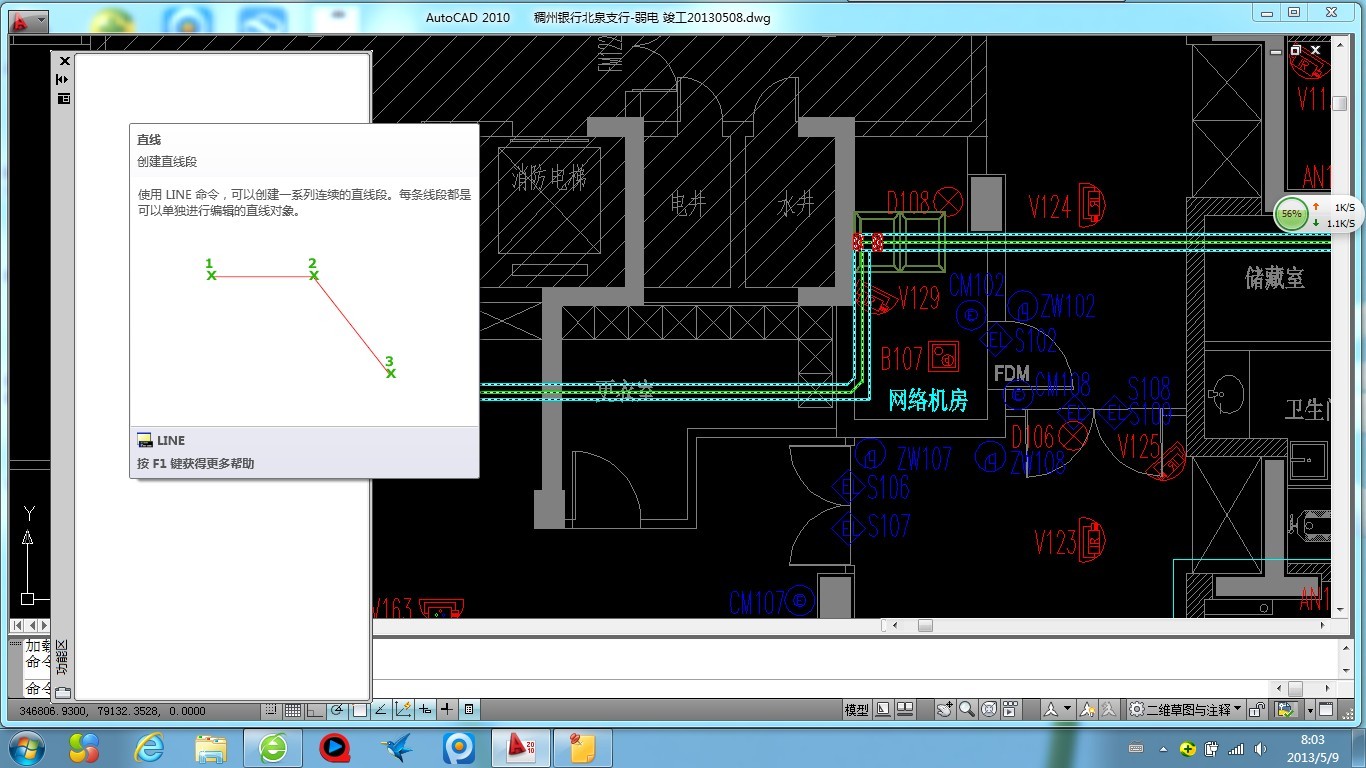Screen dimensions: 1366x768
Task: Toggle Polar tracking in the status bar
Action: (x=337, y=710)
